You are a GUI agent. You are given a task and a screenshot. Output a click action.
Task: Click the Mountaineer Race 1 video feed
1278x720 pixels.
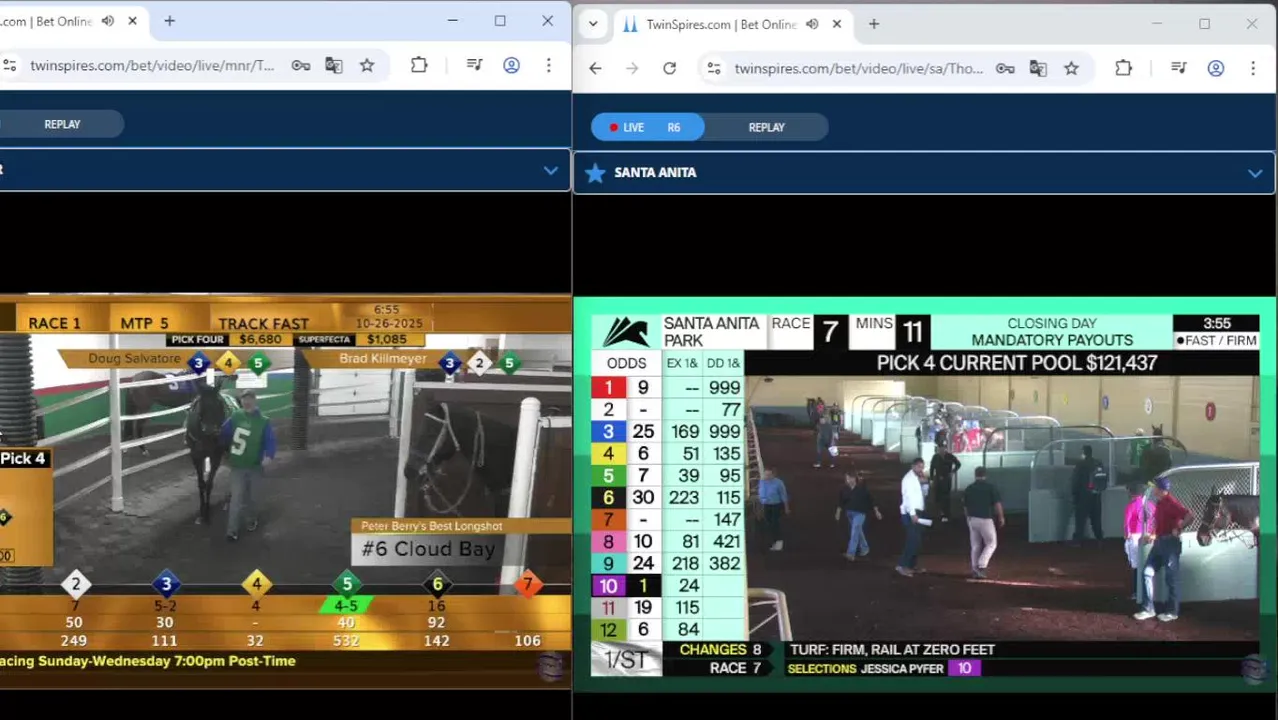pyautogui.click(x=285, y=490)
